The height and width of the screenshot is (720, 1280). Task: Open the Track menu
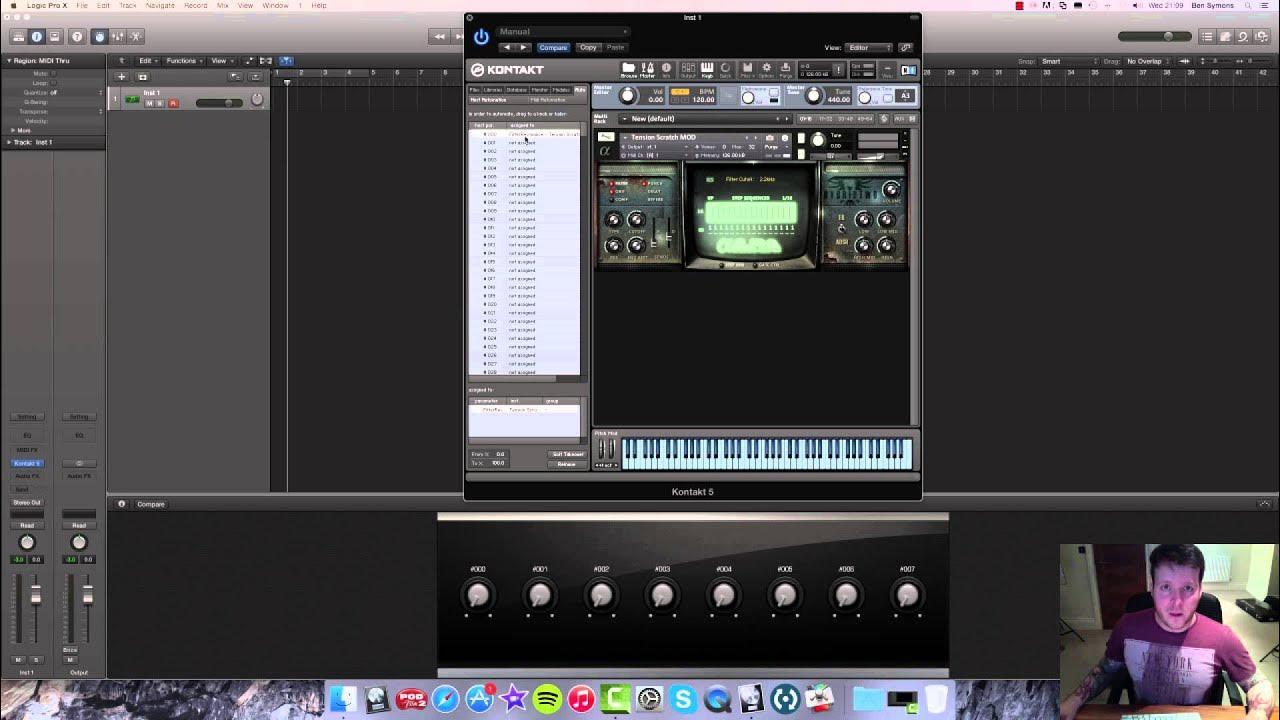[127, 5]
